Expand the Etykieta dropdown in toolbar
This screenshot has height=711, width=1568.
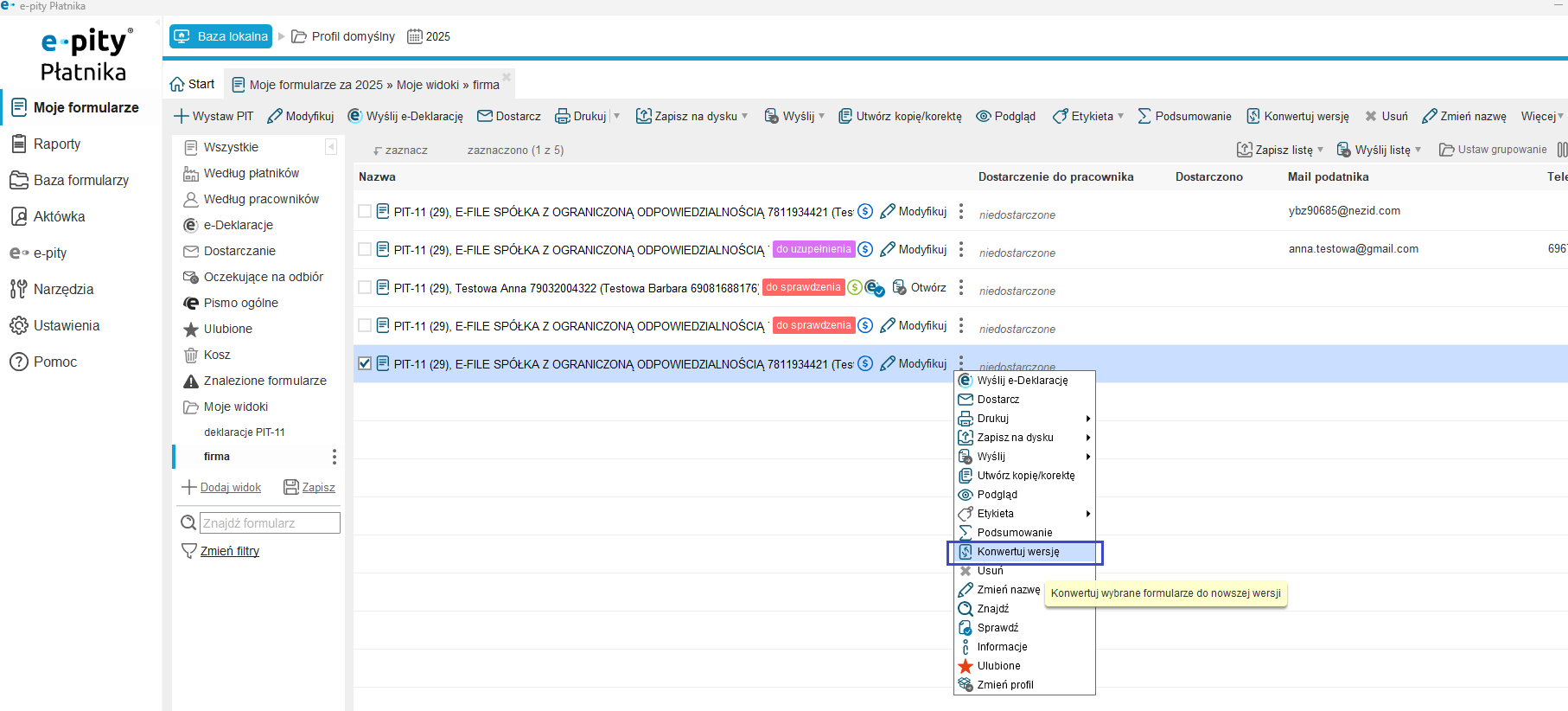[x=1121, y=116]
